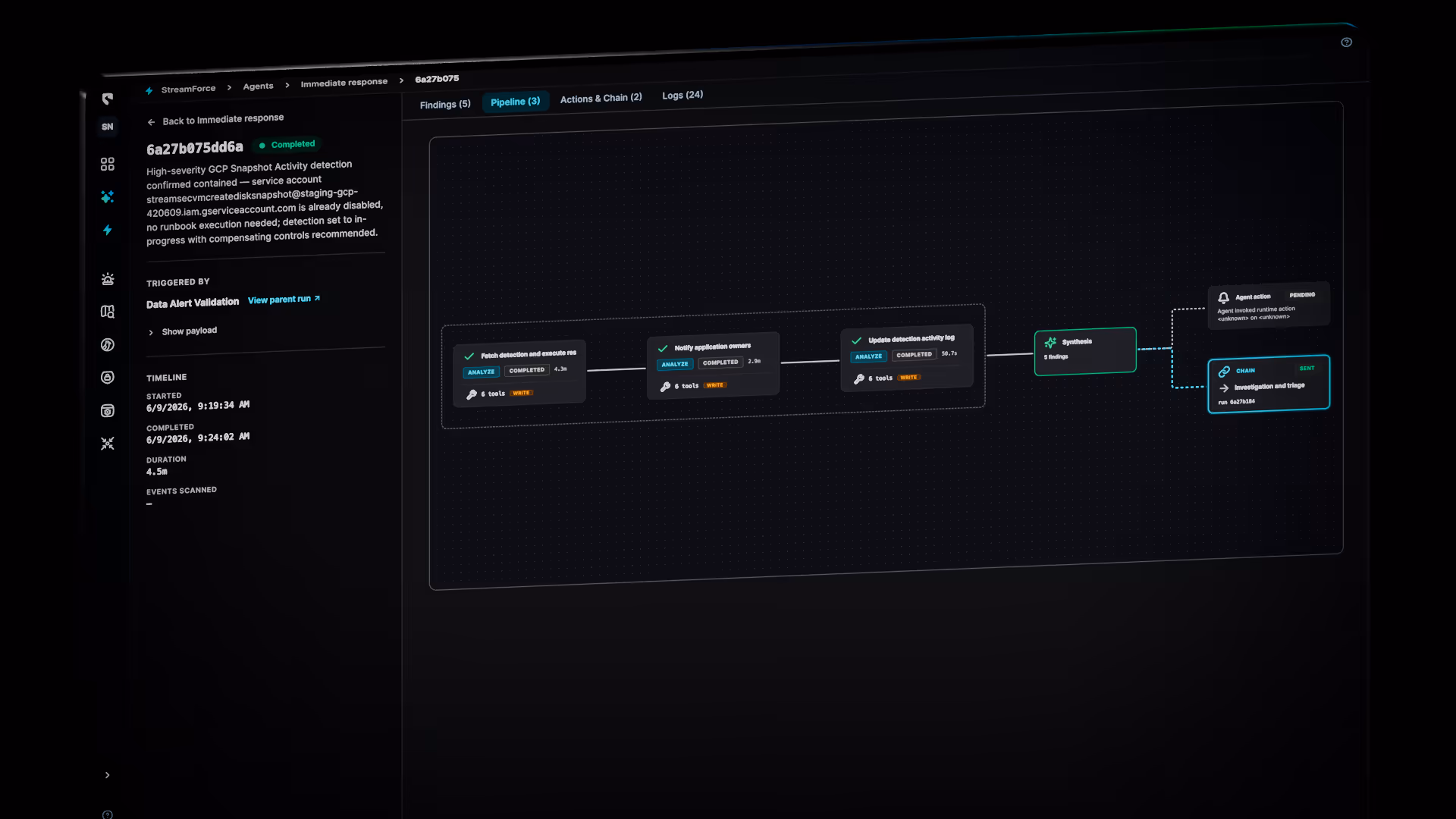Click the bolt icon beside StreamForce breadcrumb

pos(149,91)
